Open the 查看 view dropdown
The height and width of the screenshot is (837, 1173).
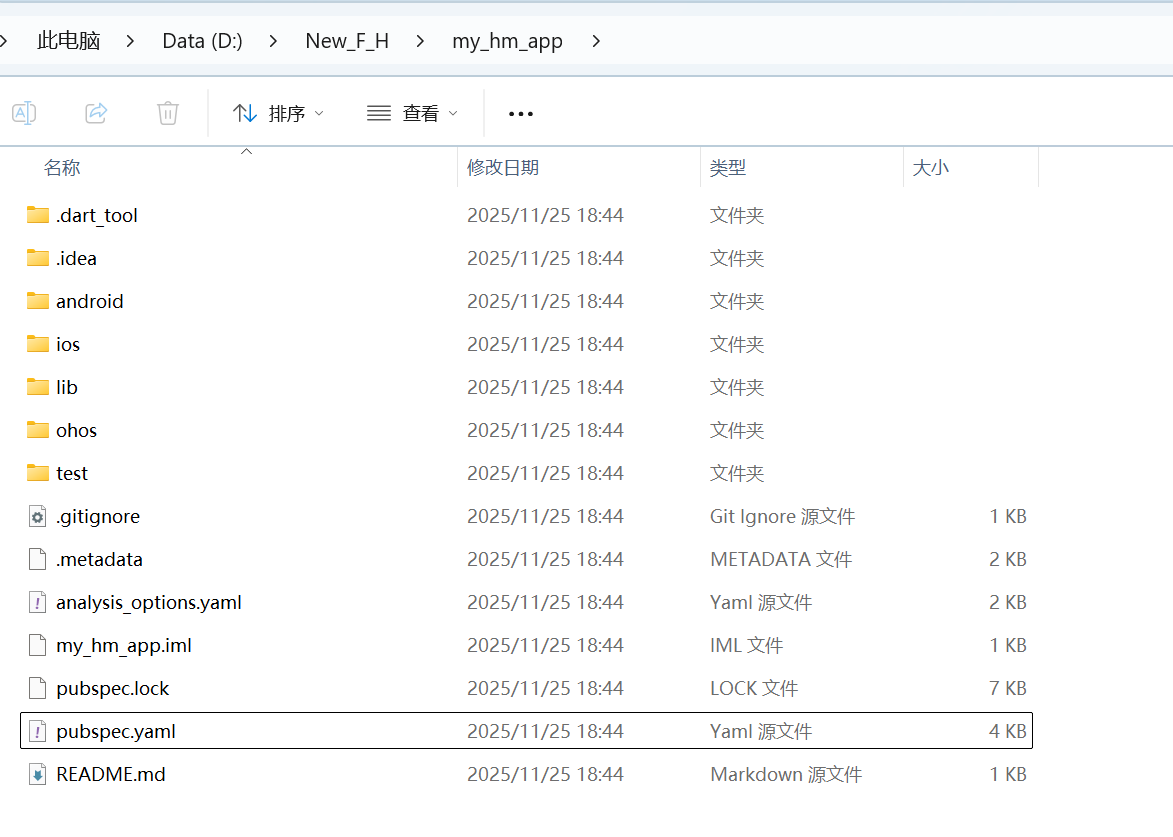pyautogui.click(x=412, y=114)
